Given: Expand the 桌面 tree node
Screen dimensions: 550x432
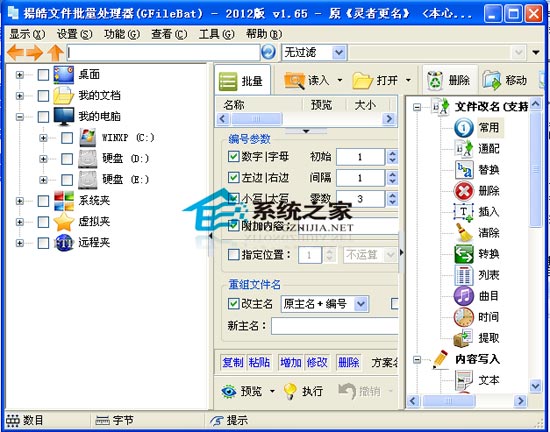Looking at the screenshot, I should tap(20, 75).
